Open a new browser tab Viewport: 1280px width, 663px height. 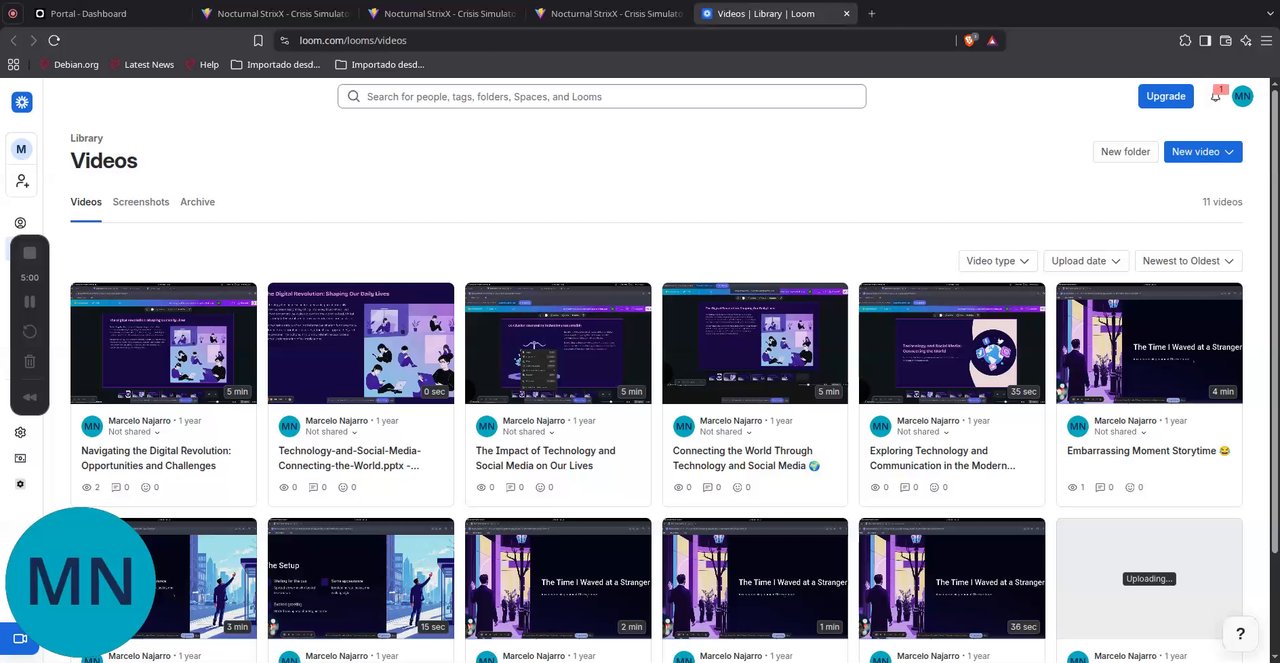coord(871,14)
